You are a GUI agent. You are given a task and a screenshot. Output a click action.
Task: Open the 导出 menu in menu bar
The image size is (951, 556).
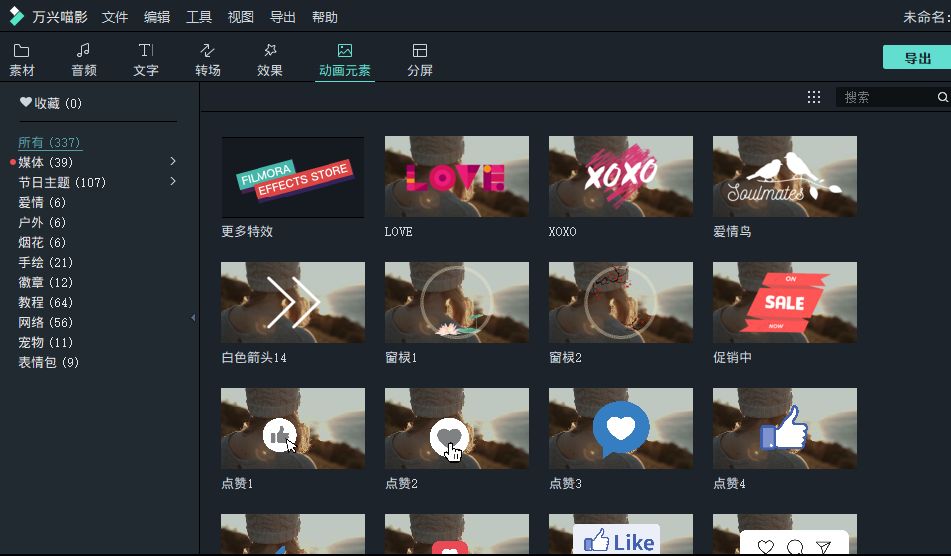pyautogui.click(x=283, y=17)
